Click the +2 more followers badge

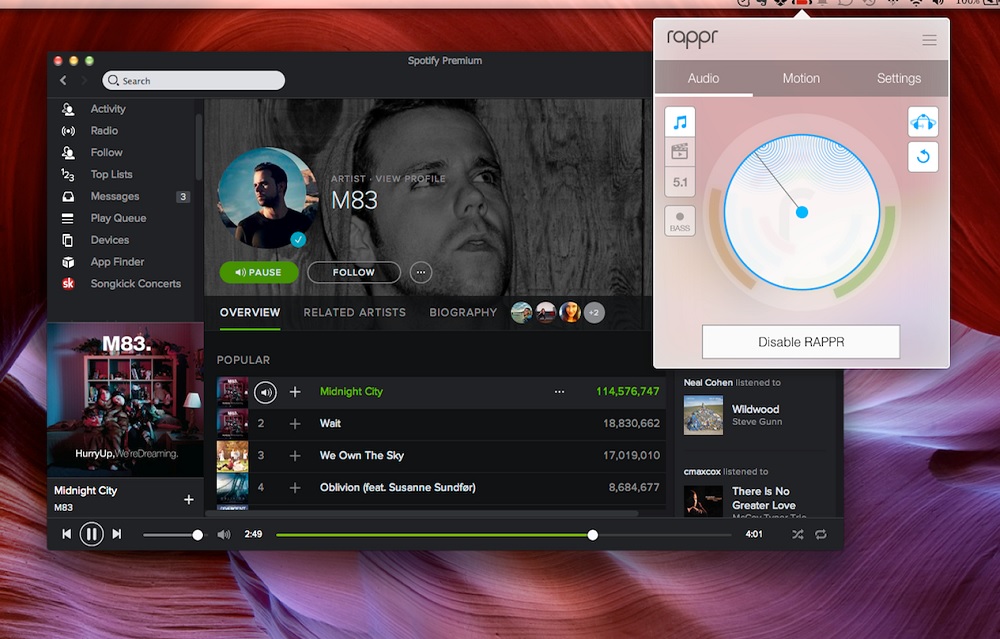(x=594, y=312)
